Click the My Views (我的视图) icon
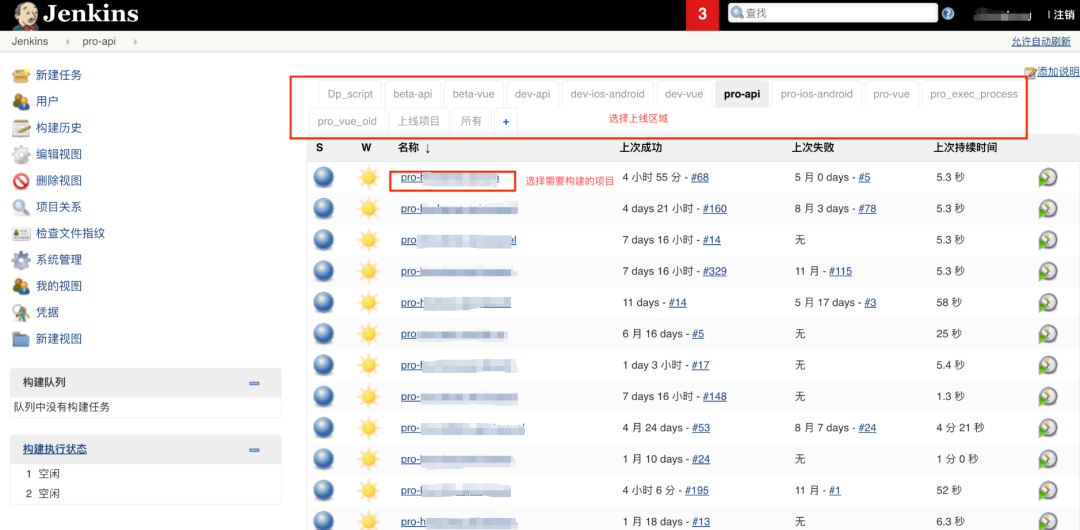The image size is (1080, 530). point(21,286)
